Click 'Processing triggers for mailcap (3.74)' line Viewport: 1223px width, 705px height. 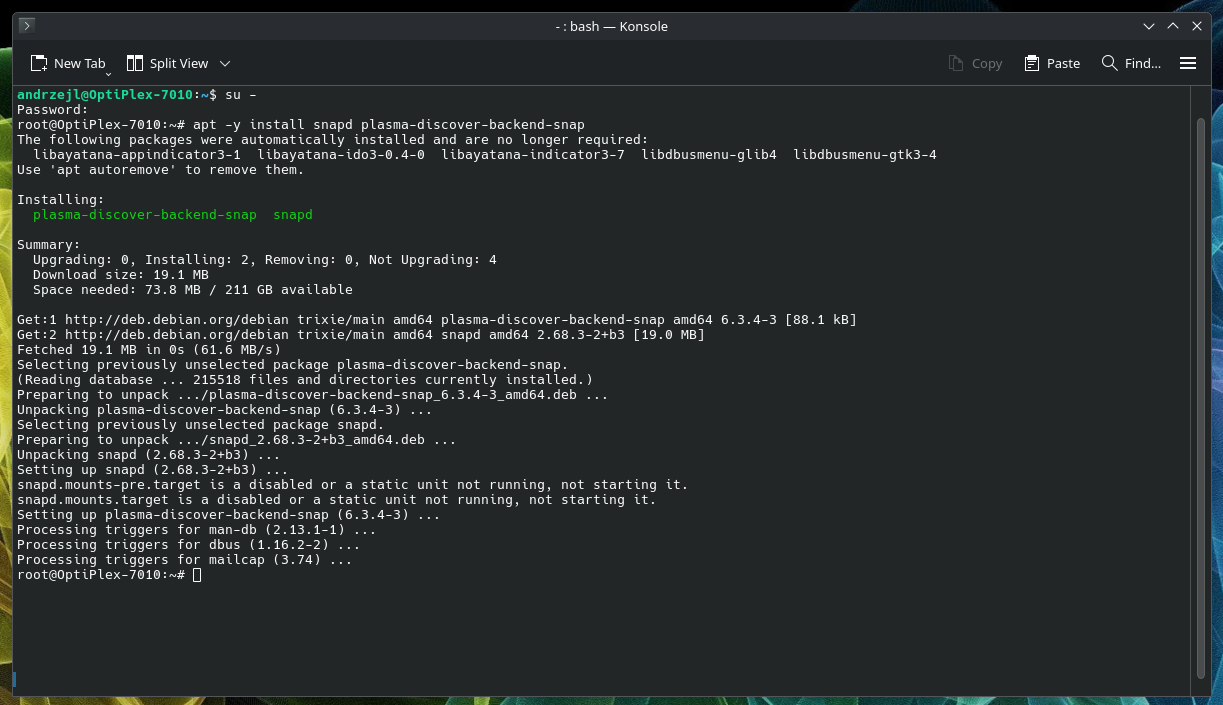[185, 559]
